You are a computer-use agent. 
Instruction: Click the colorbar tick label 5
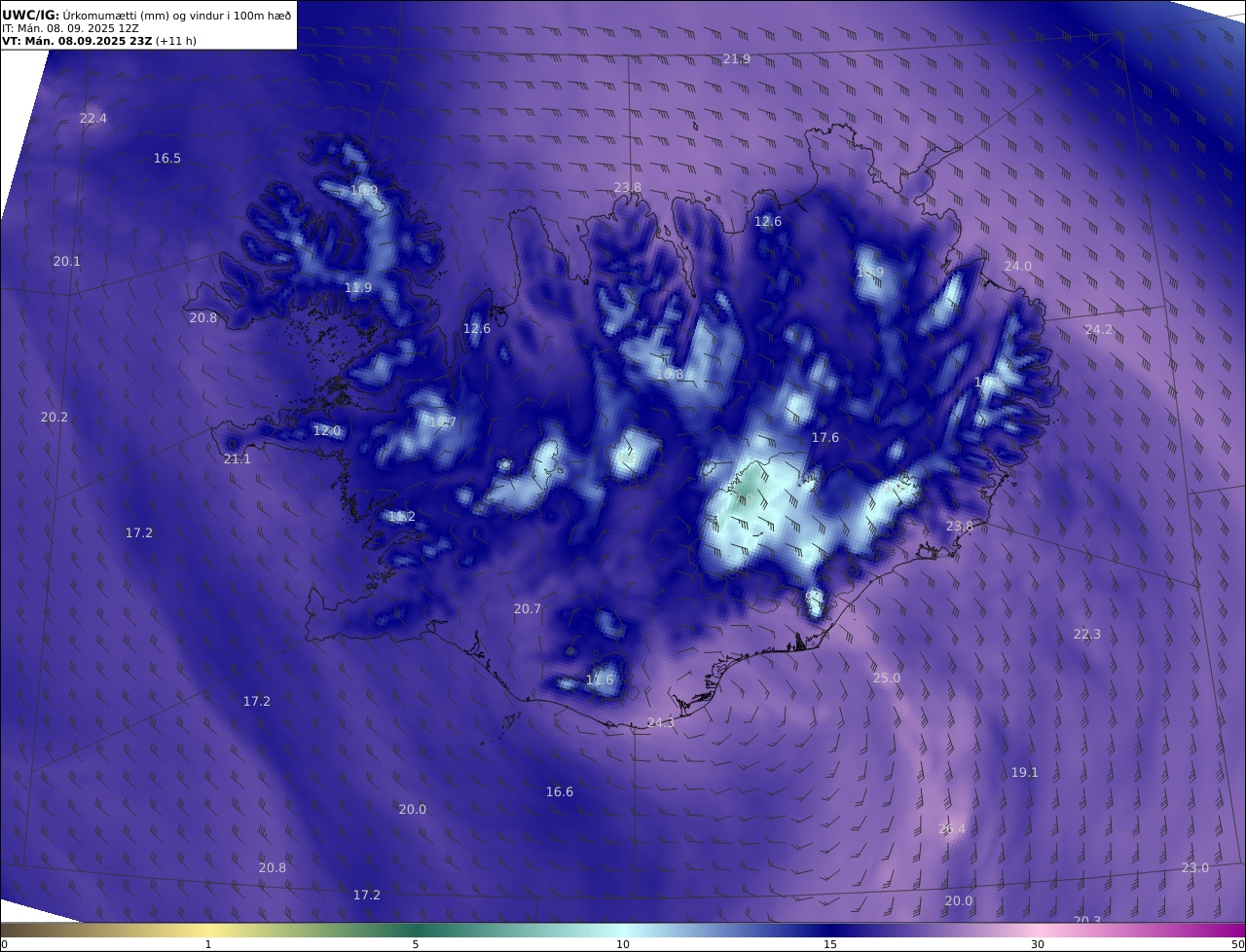pos(416,944)
